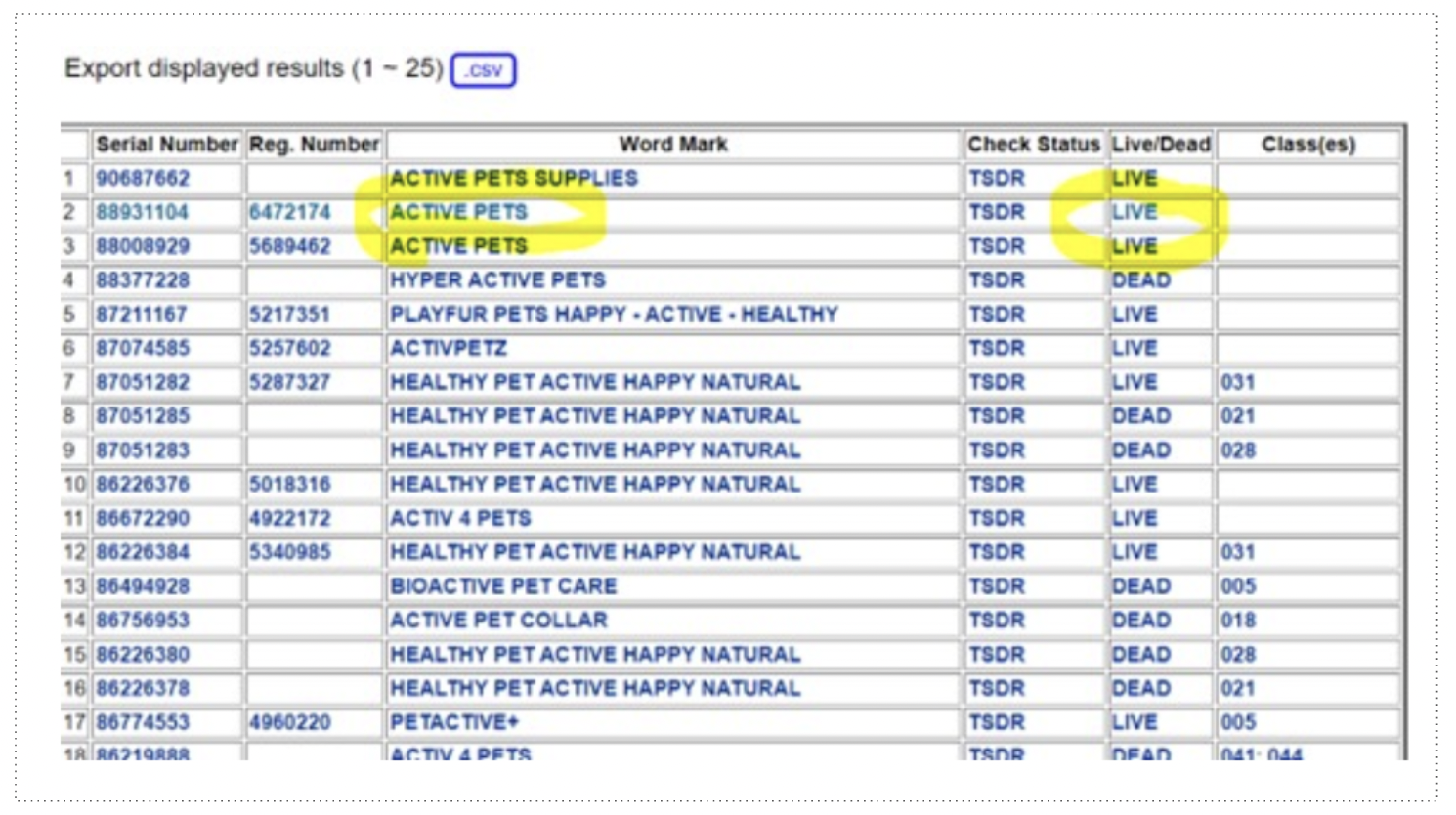
Task: Open serial number 86494928 link
Action: pyautogui.click(x=143, y=586)
